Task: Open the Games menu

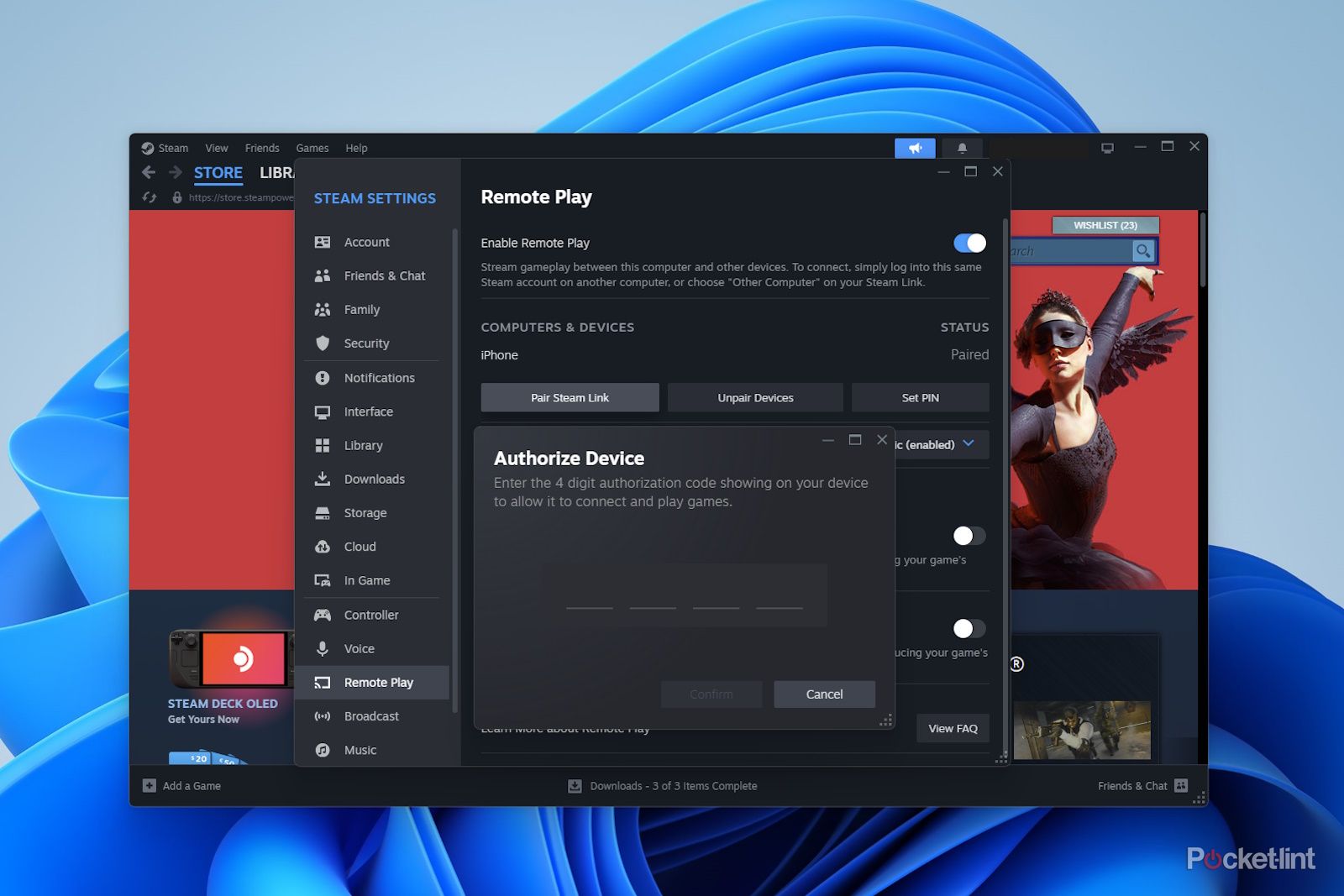Action: [x=312, y=148]
